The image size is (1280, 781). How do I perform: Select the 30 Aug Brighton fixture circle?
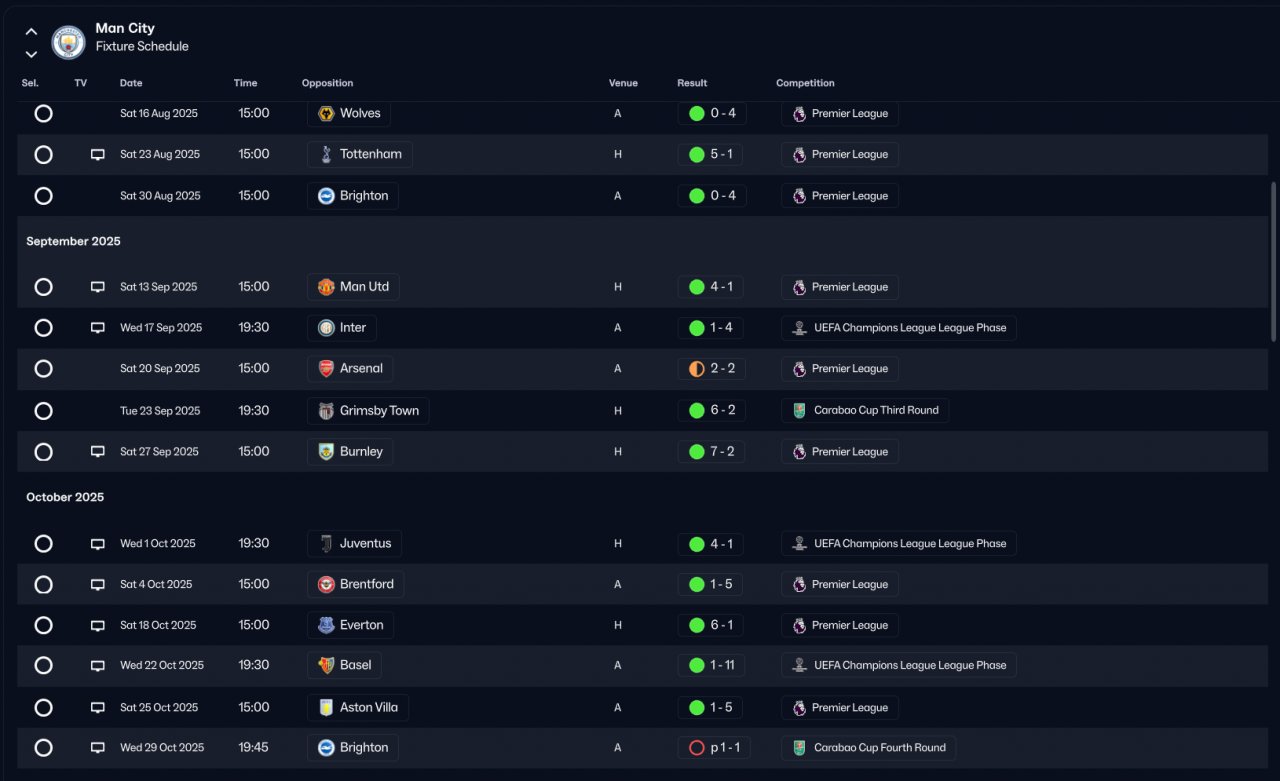43,196
